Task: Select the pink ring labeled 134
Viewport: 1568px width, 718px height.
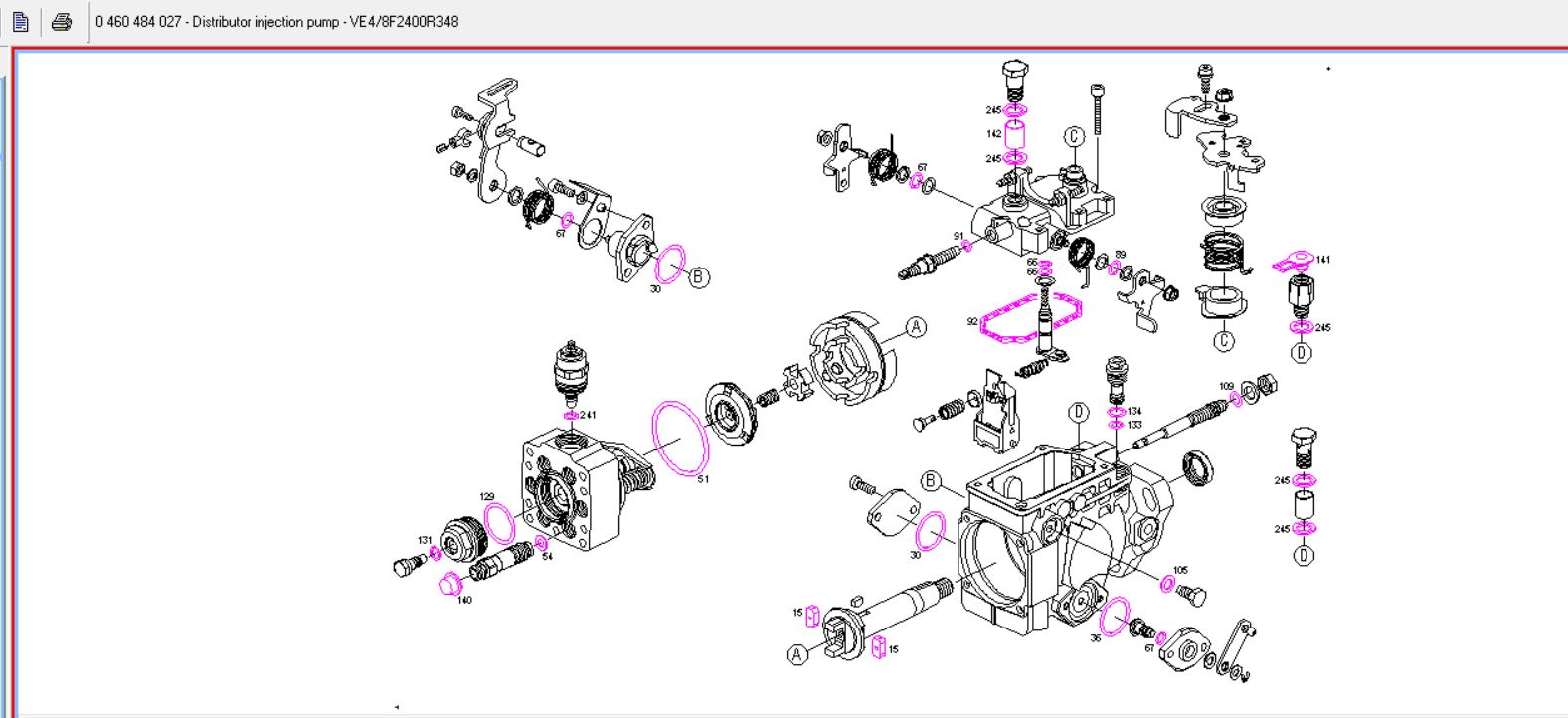Action: pyautogui.click(x=1116, y=413)
